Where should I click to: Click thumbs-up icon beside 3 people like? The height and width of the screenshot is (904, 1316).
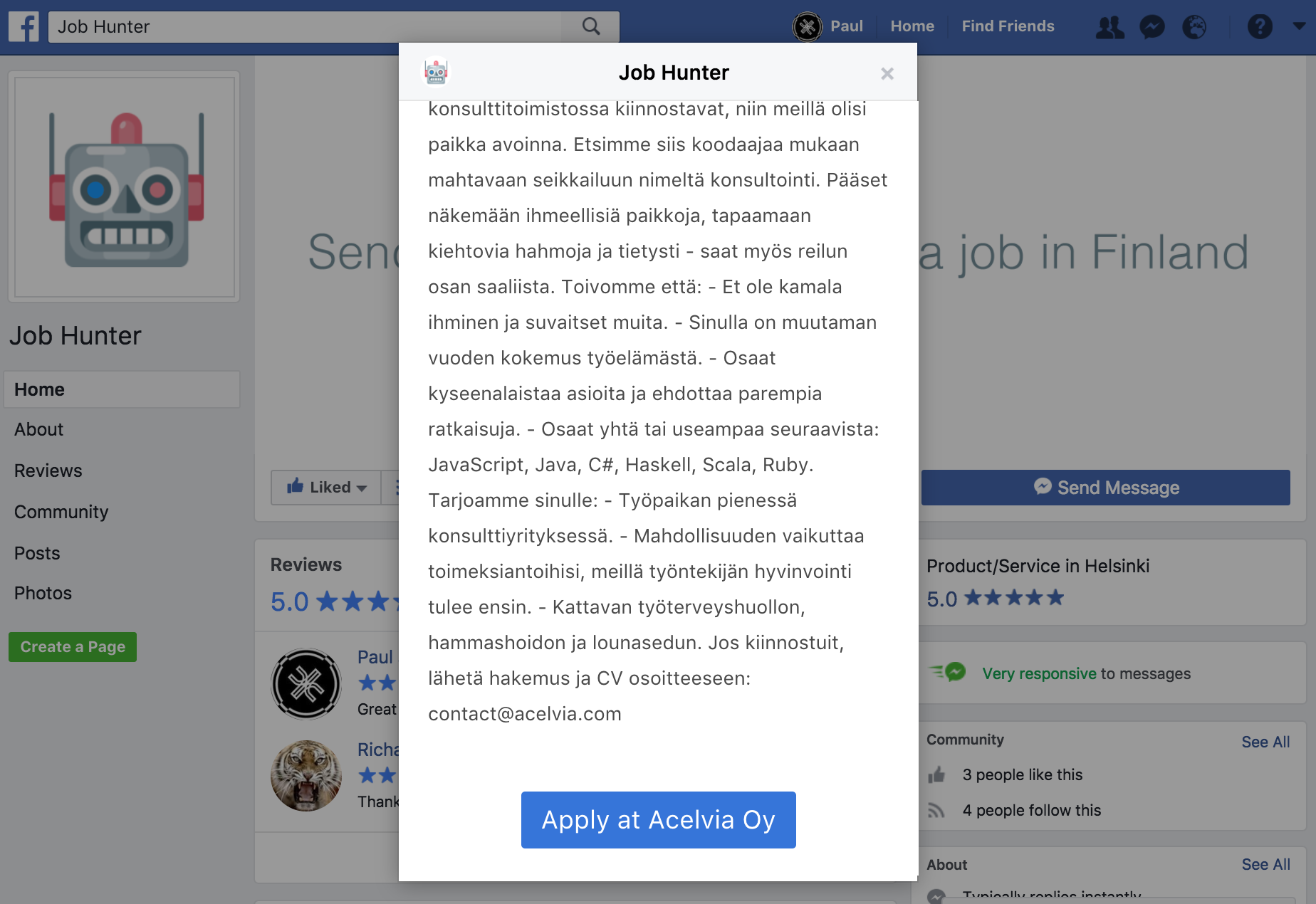936,774
